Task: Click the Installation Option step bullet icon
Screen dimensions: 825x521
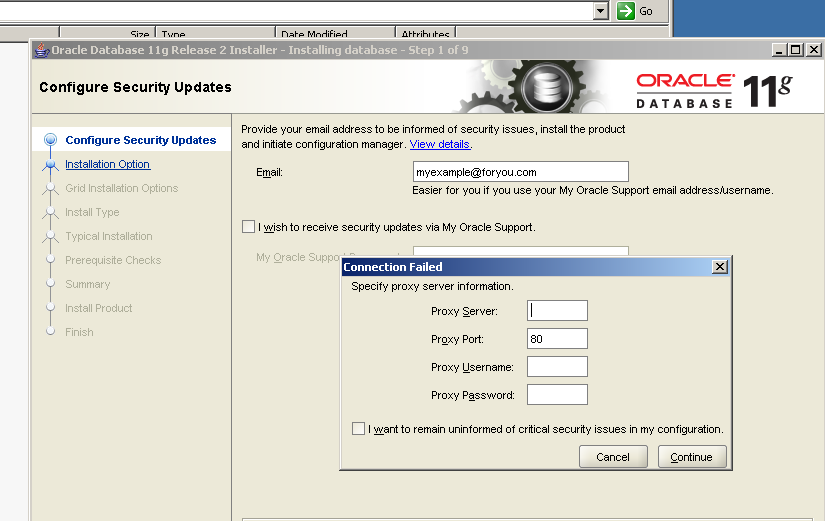Action: (51, 165)
